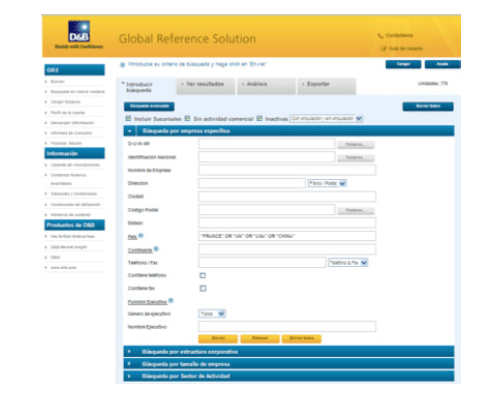The image size is (493, 394).
Task: Open the www.dnb.com sidebar link
Action: point(63,268)
